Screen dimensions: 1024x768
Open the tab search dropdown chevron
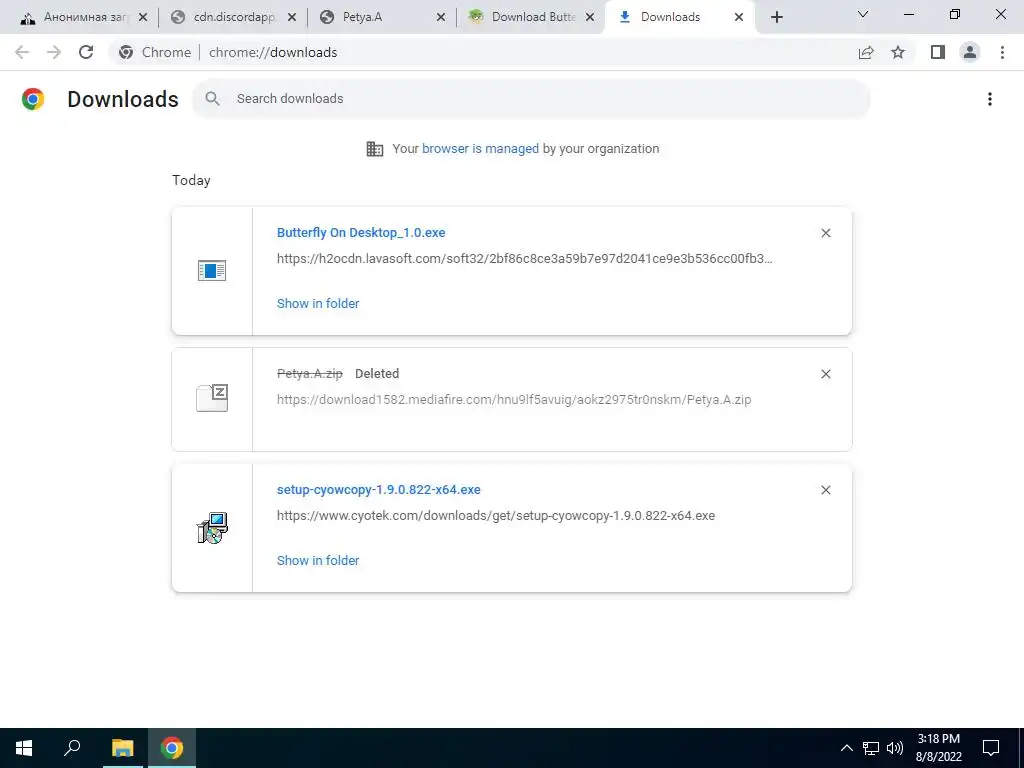pyautogui.click(x=863, y=14)
